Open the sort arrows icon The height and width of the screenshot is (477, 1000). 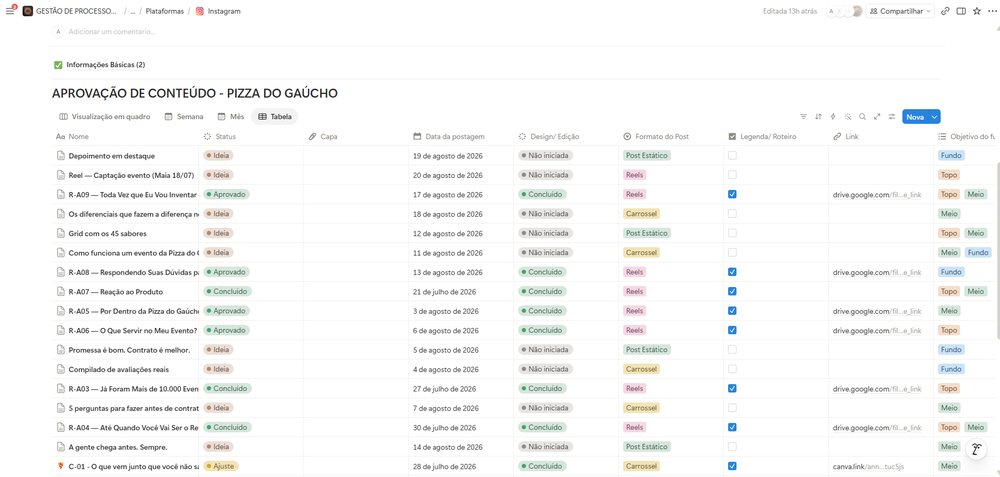[x=818, y=117]
